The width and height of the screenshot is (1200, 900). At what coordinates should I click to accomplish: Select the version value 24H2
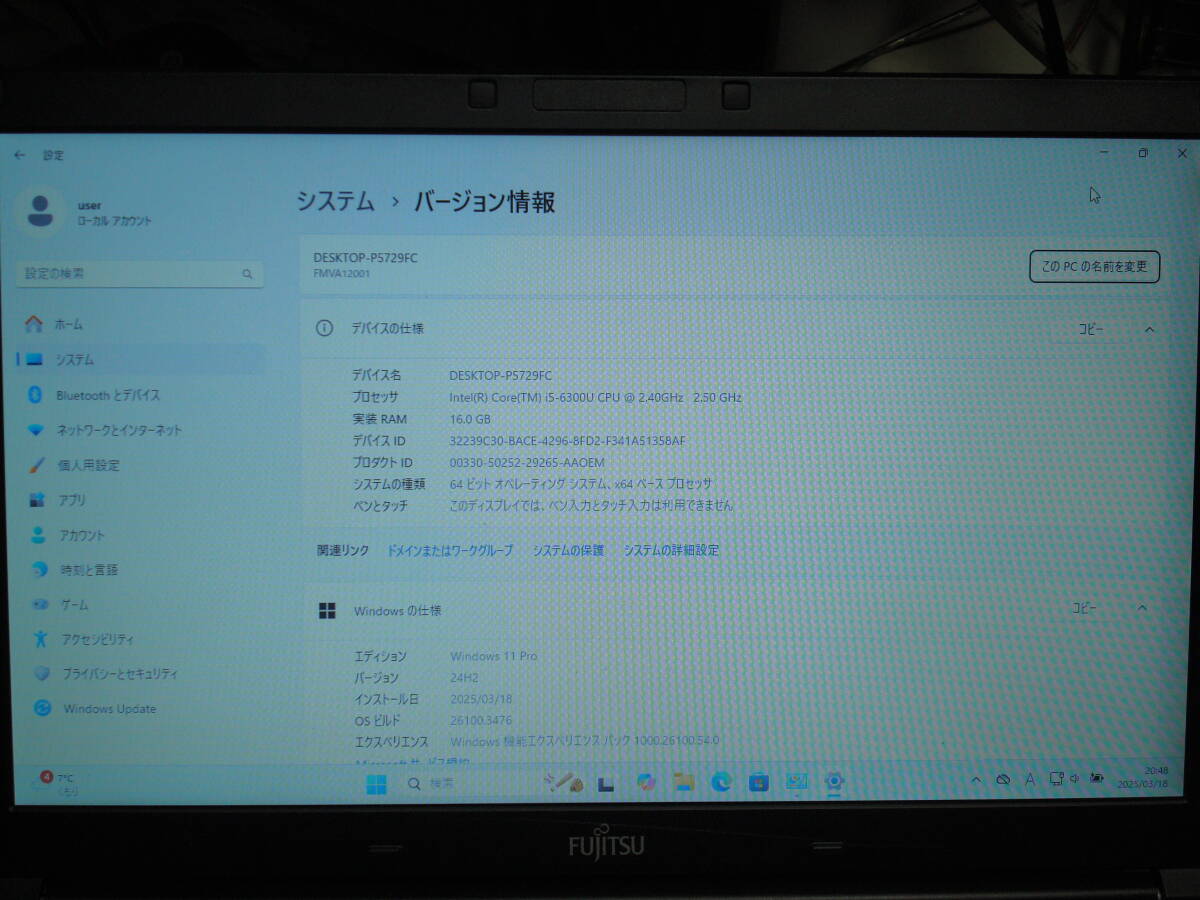pos(464,678)
